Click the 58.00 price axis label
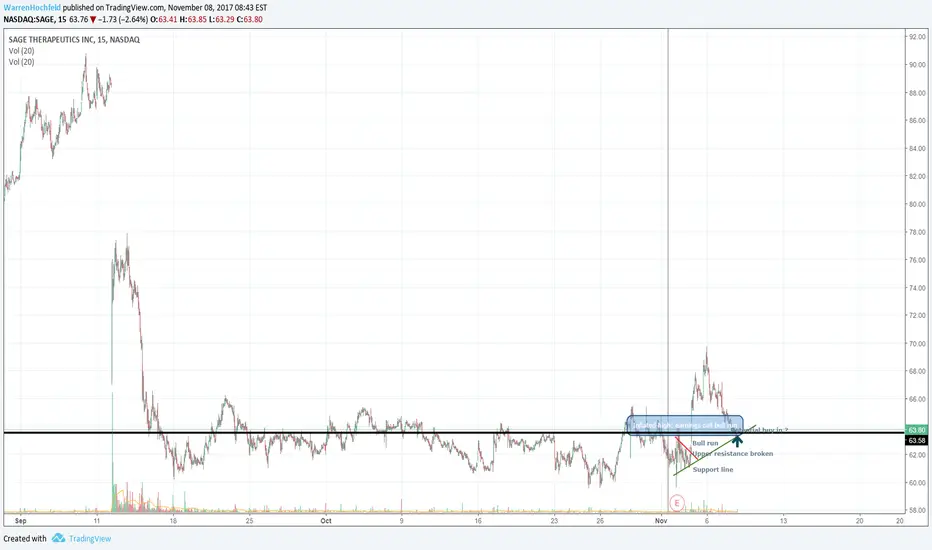This screenshot has height=550, width=932. click(917, 511)
